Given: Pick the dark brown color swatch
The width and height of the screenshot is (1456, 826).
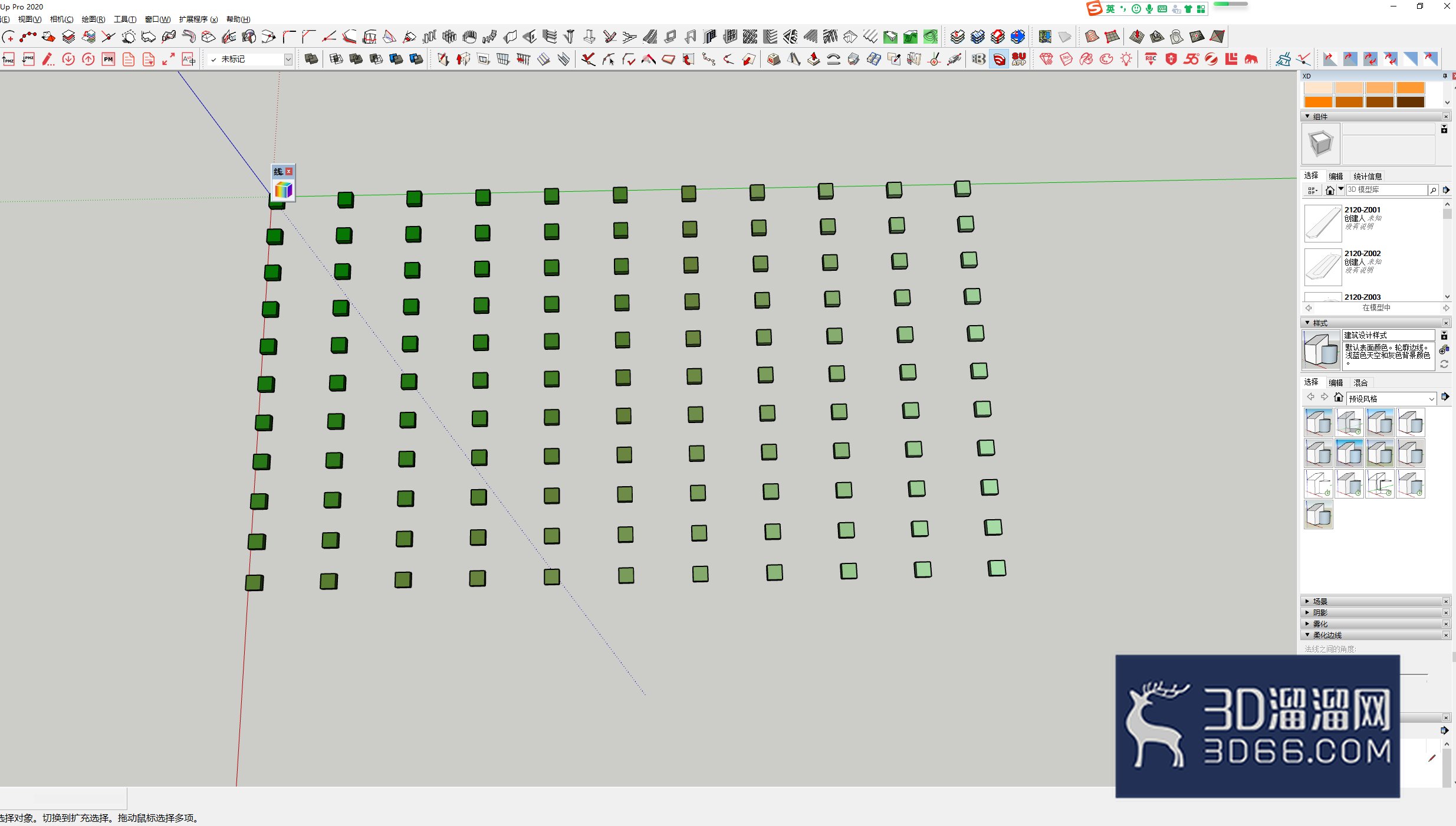Looking at the screenshot, I should click(1411, 102).
